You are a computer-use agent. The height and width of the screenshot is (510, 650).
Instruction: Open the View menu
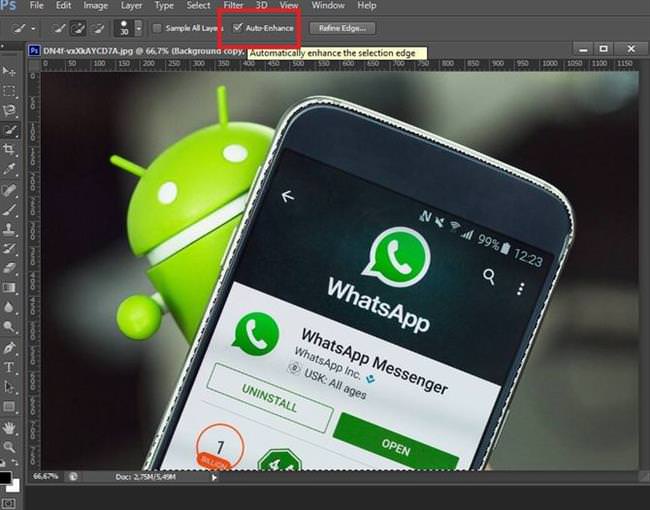[289, 5]
